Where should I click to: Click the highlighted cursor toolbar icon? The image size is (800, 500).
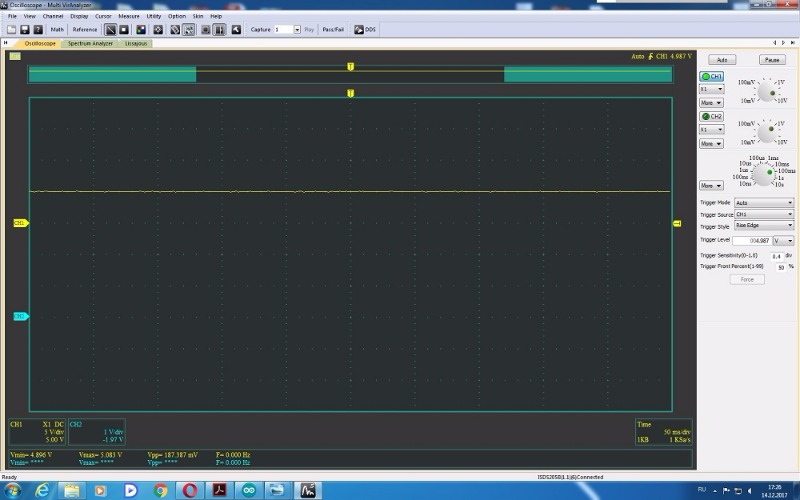pyautogui.click(x=189, y=30)
